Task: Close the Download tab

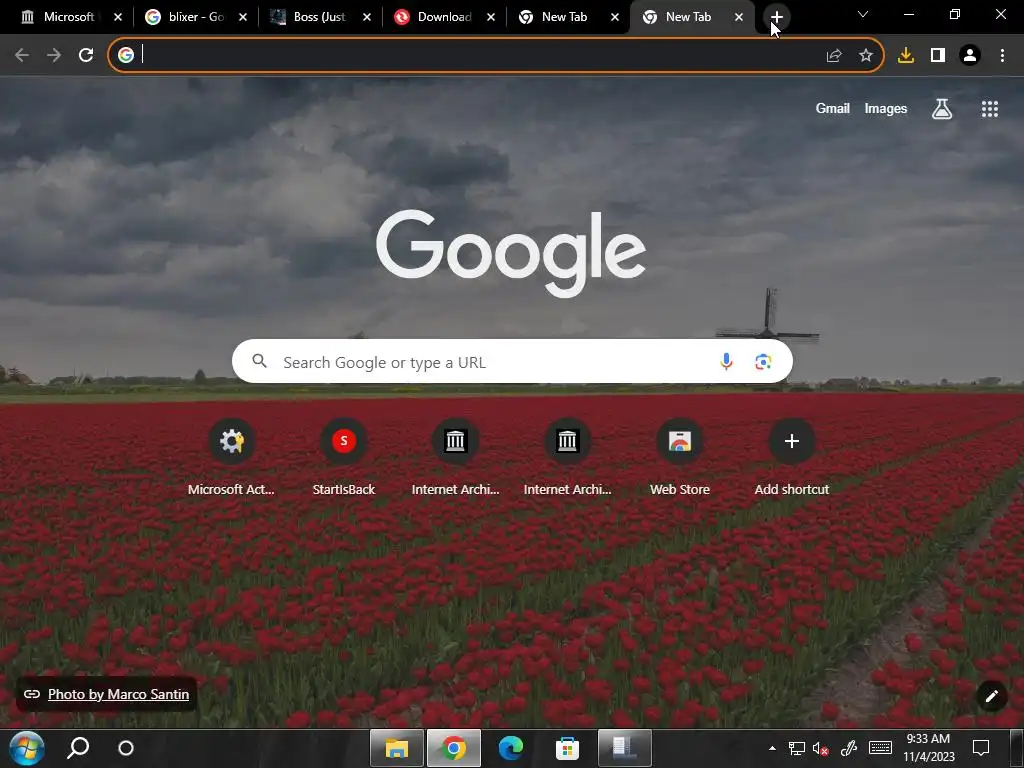Action: [x=491, y=17]
